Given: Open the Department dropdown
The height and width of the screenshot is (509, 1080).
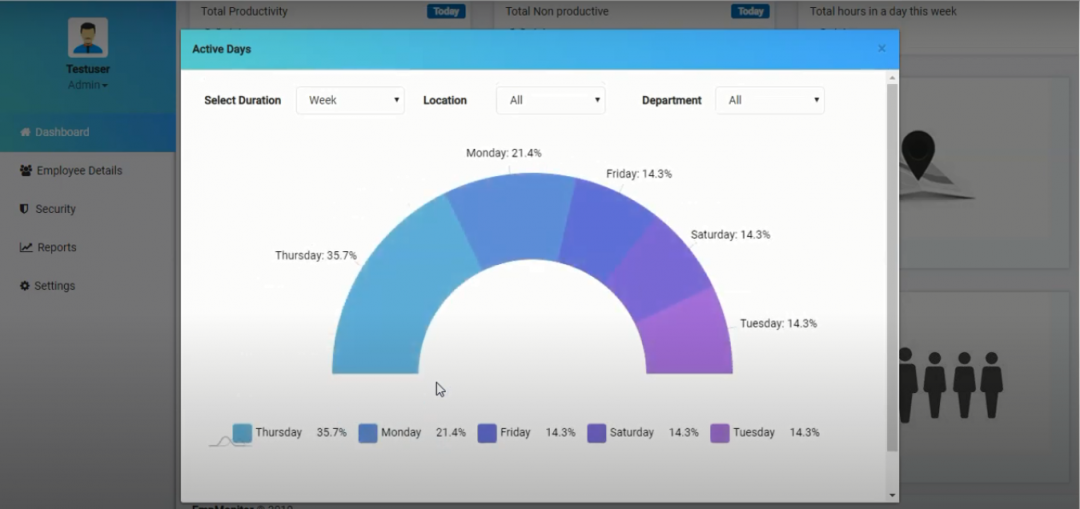Looking at the screenshot, I should (x=769, y=100).
